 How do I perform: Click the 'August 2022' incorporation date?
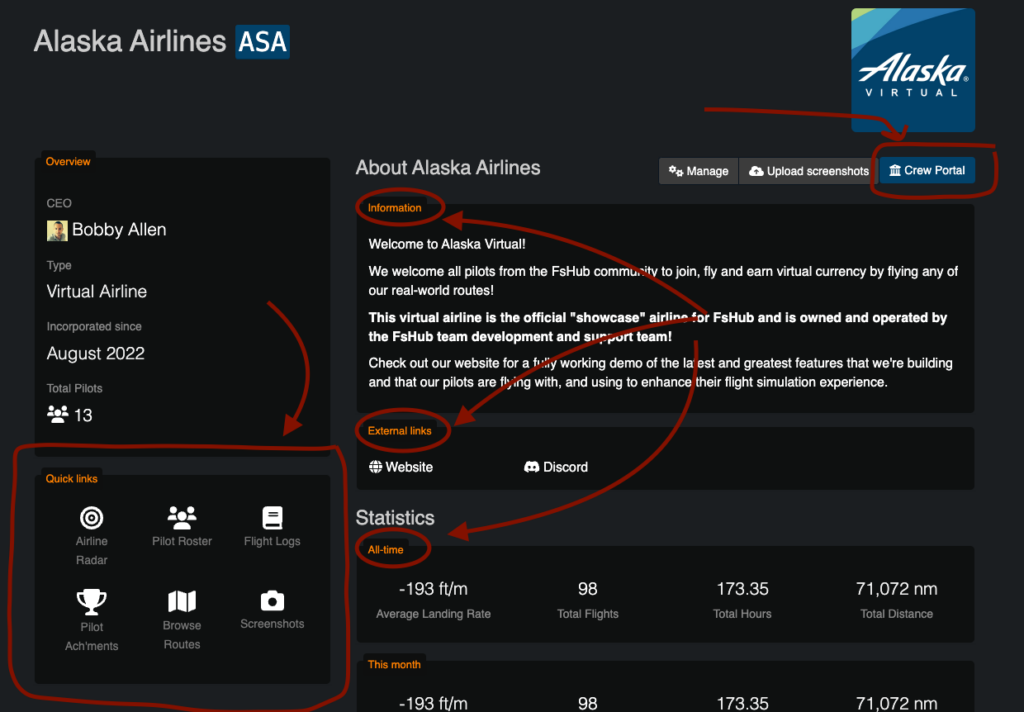coord(95,353)
